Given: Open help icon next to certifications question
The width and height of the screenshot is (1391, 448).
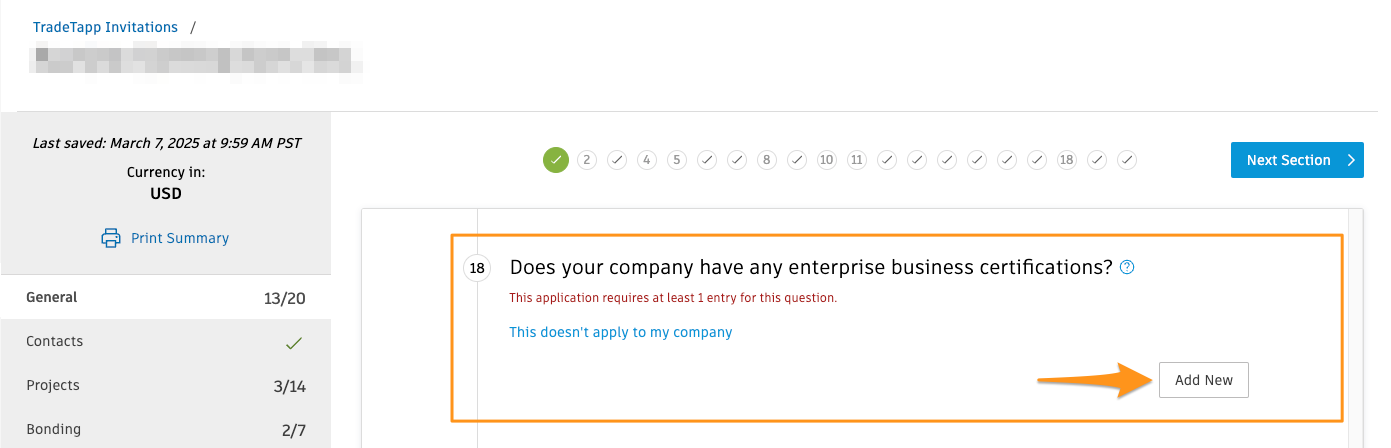Looking at the screenshot, I should coord(1127,267).
